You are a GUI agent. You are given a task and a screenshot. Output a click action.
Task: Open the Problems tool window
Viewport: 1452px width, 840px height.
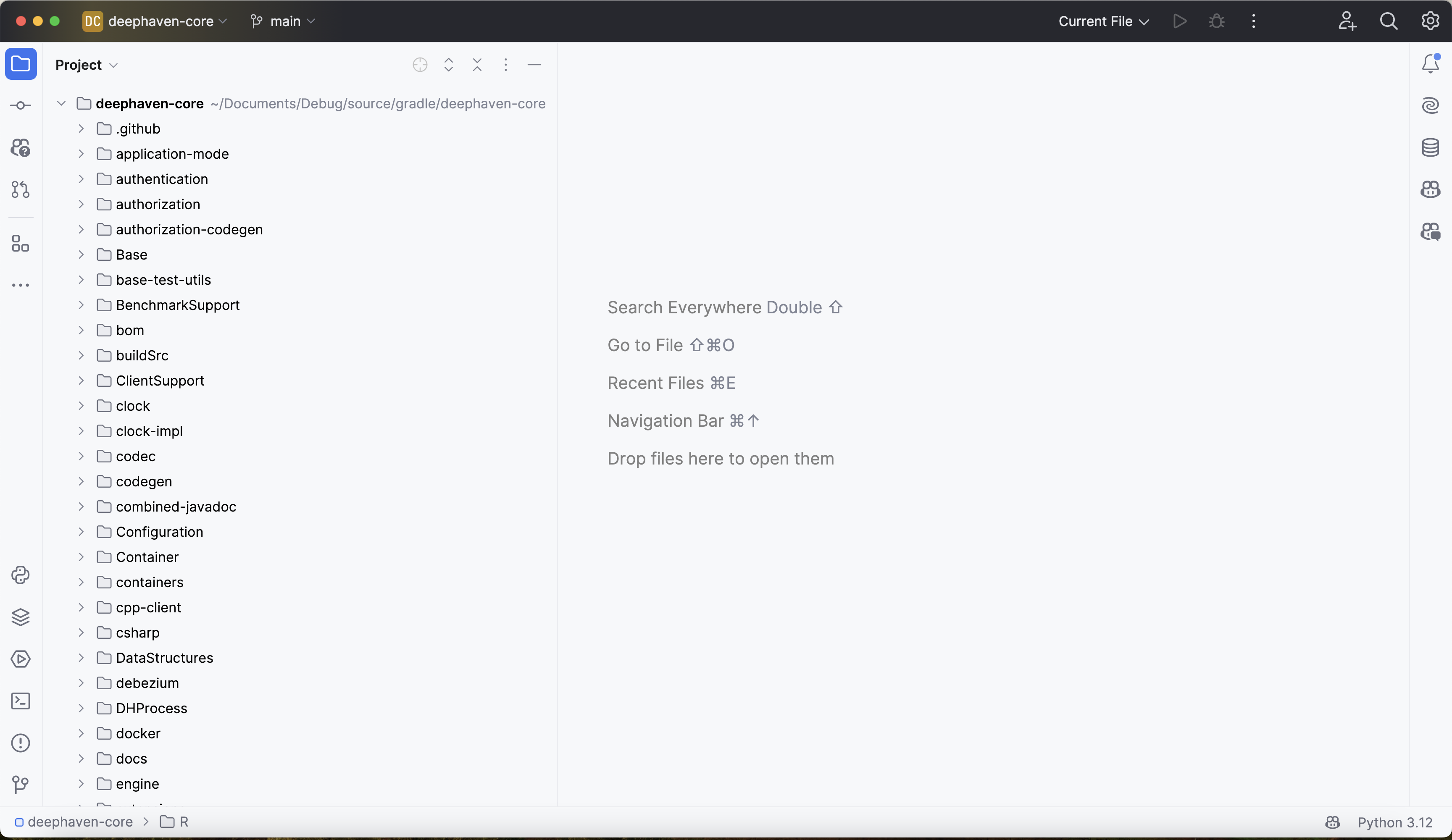tap(21, 743)
